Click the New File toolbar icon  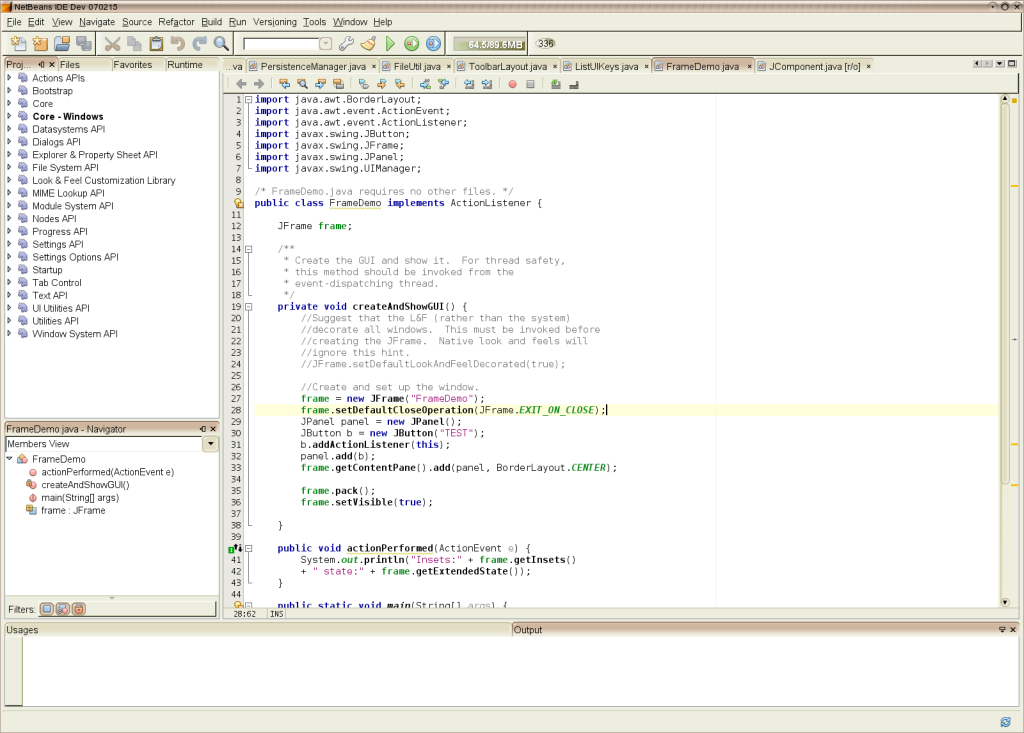18,44
